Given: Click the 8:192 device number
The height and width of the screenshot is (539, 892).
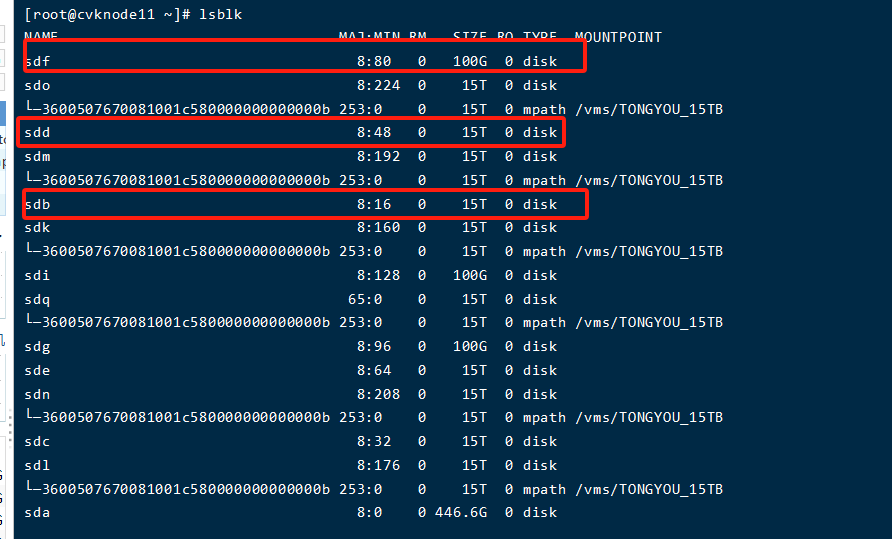Looking at the screenshot, I should point(378,157).
